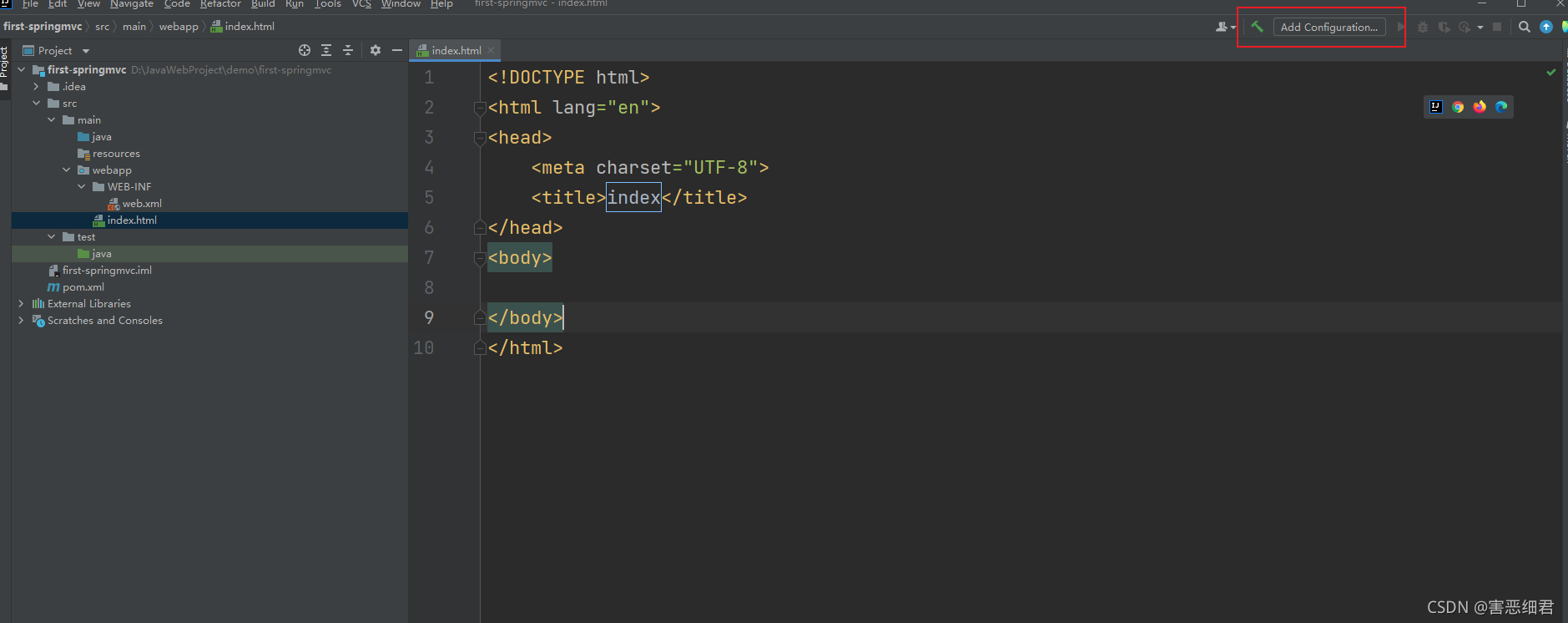
Task: Collapse the test folder
Action: (x=52, y=237)
